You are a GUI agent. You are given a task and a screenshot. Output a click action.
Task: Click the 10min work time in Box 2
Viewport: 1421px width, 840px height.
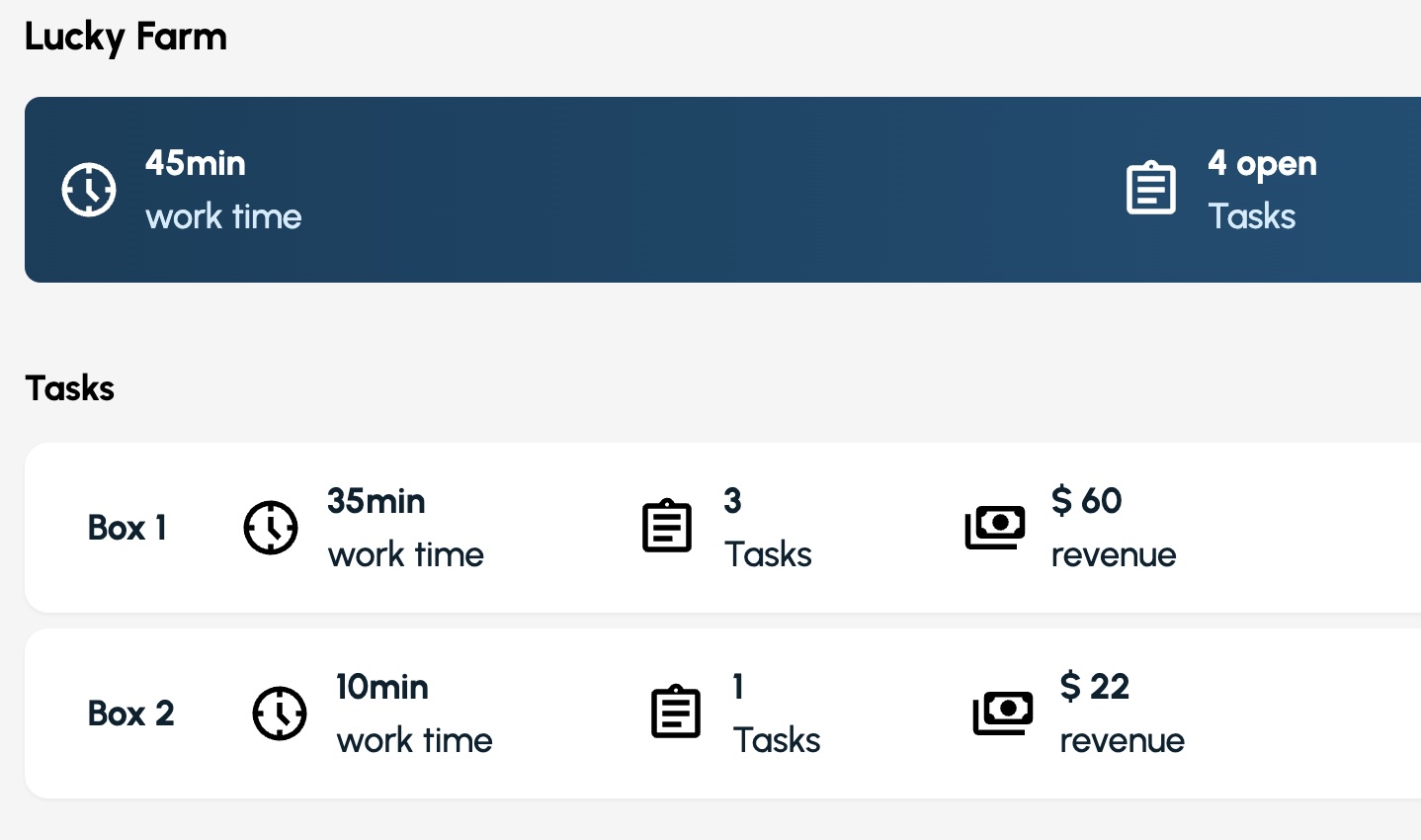(x=414, y=714)
